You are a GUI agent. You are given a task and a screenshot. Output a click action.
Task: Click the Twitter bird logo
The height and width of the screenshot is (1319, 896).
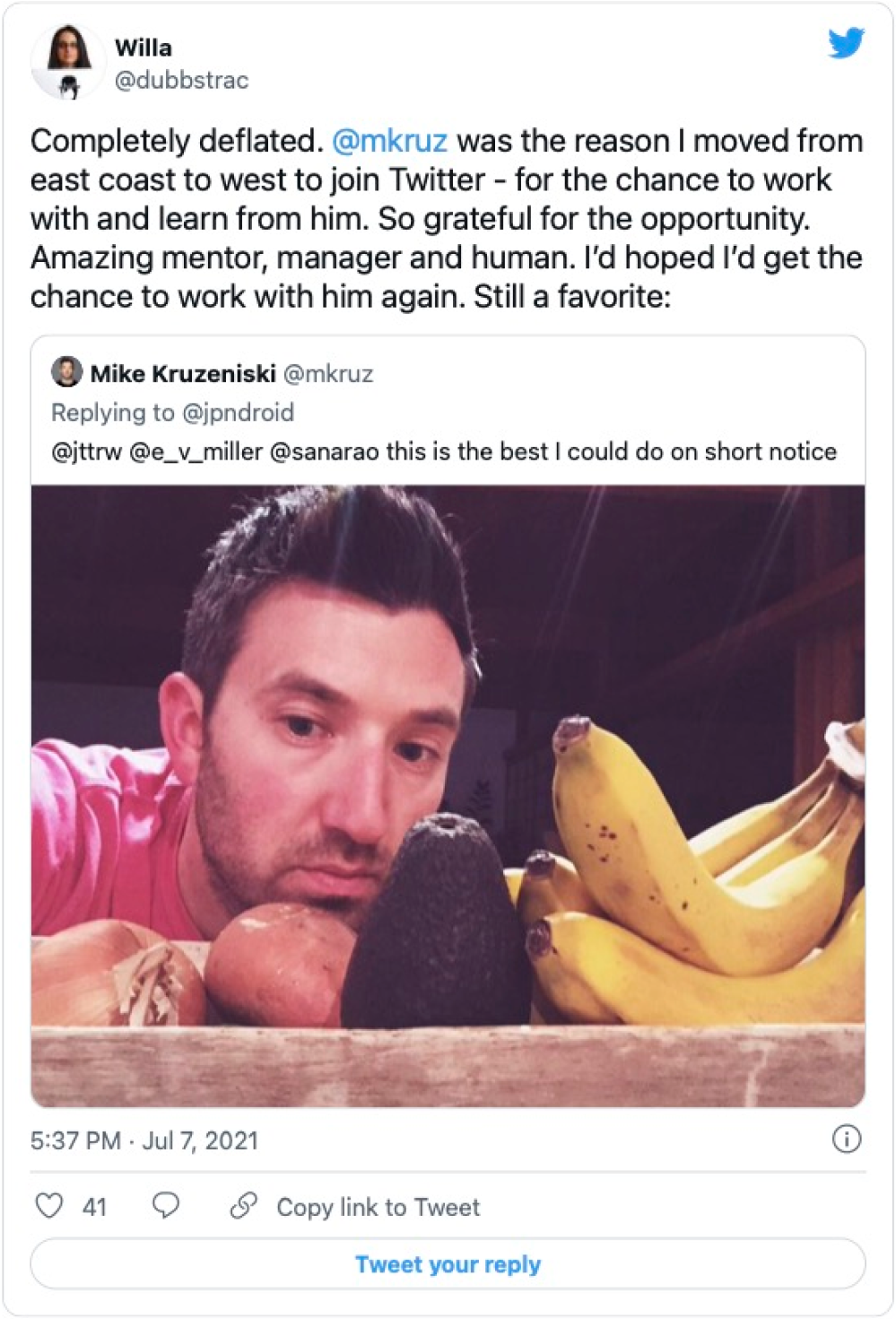pyautogui.click(x=845, y=43)
